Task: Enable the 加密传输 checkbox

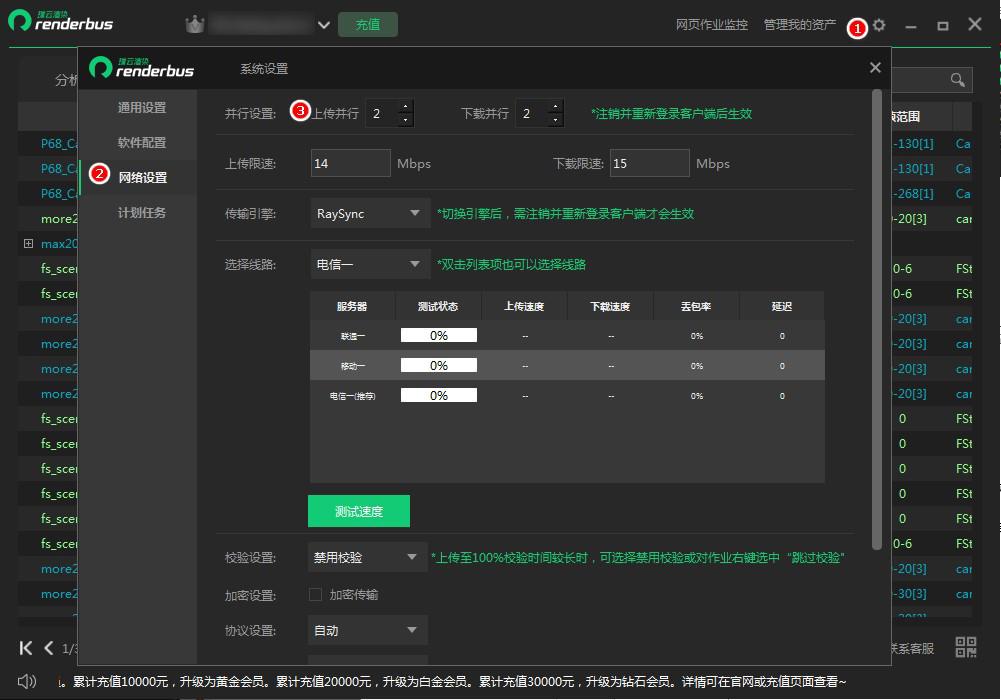Action: click(x=315, y=595)
